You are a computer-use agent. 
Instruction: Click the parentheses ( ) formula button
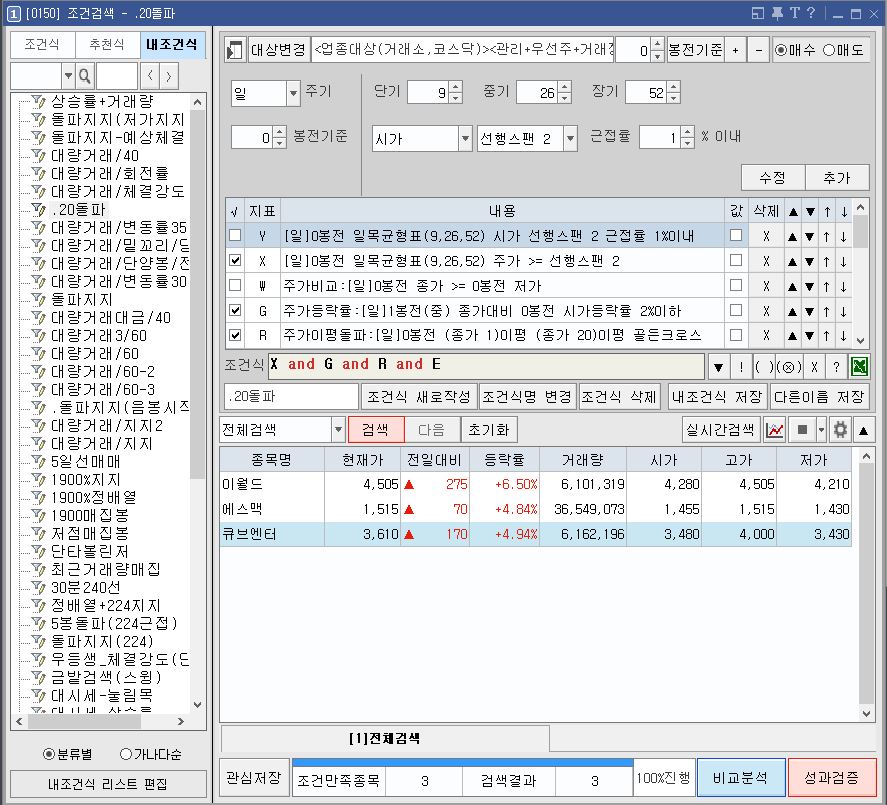[767, 365]
